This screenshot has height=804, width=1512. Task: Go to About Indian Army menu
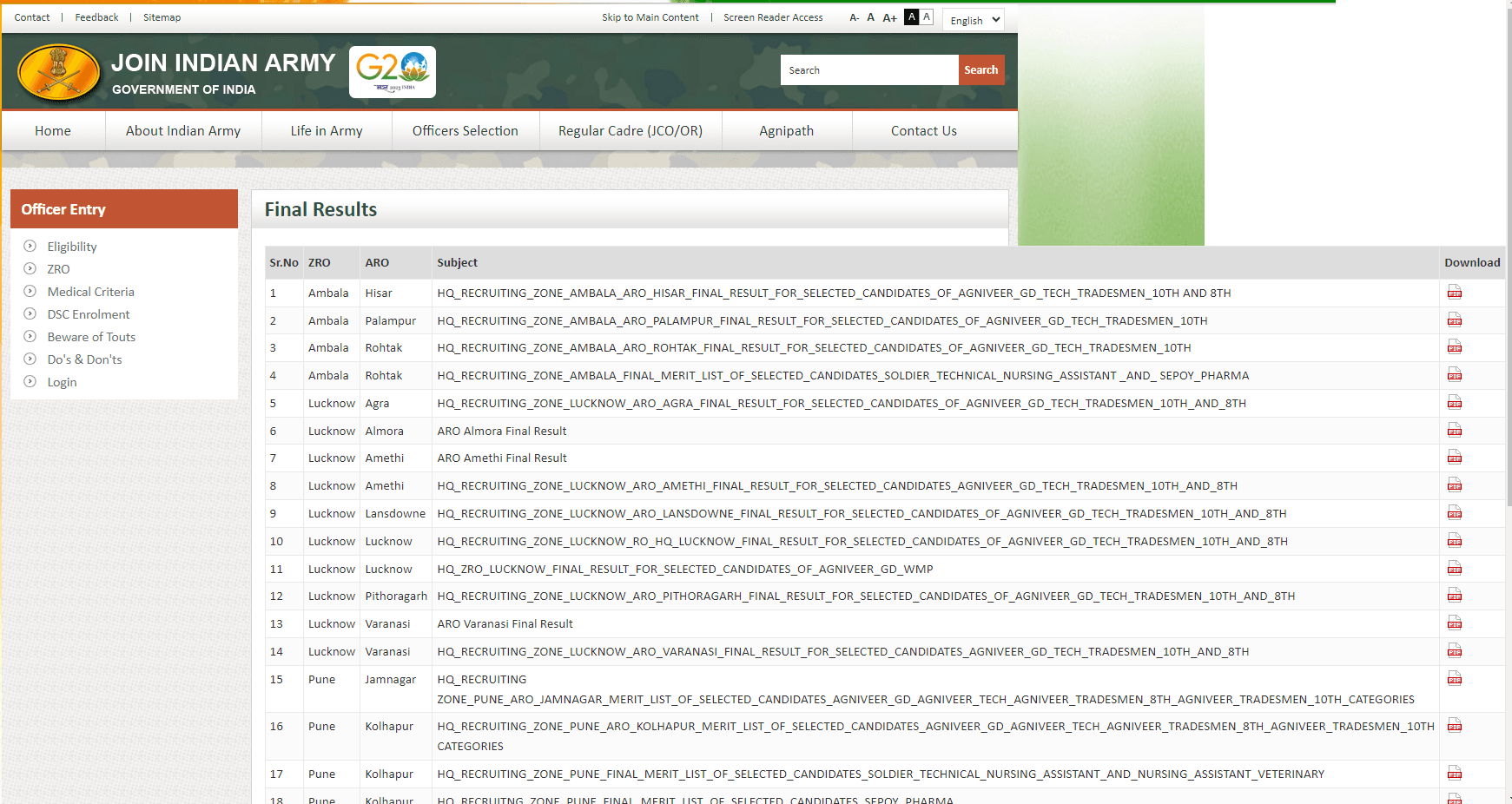[183, 131]
